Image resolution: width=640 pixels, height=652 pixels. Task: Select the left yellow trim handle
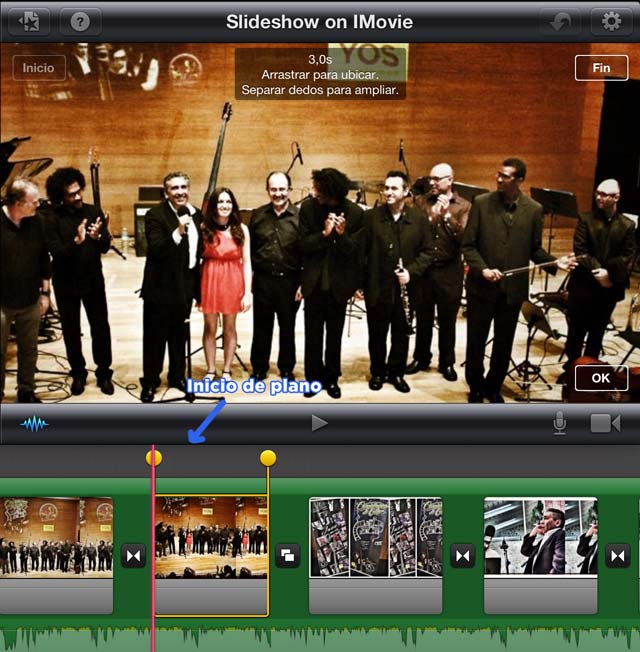pyautogui.click(x=154, y=458)
